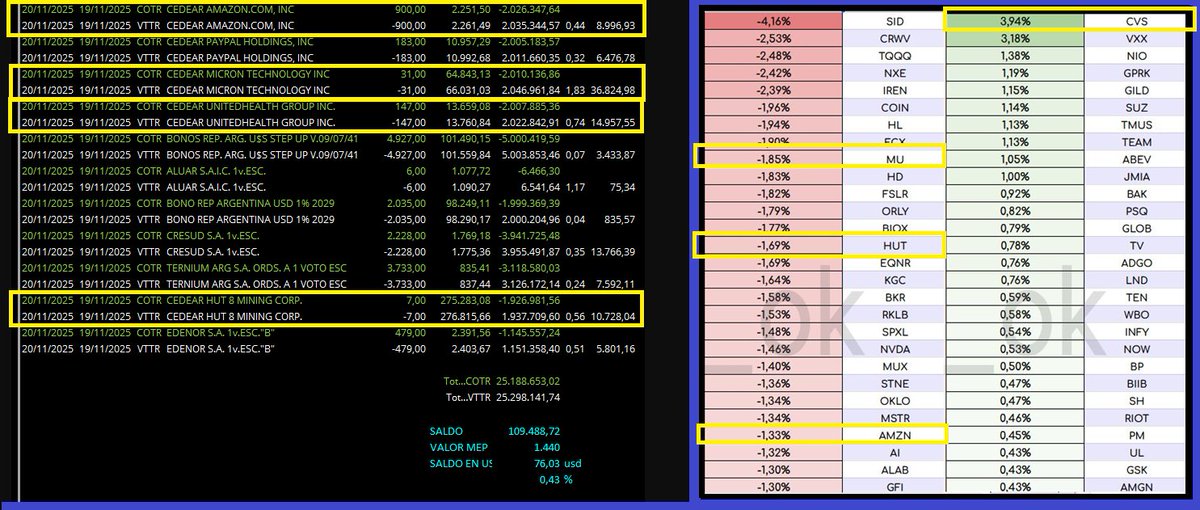Screen dimensions: 1200x510
Task: Select the -1,33% value beside AMZN
Action: point(773,435)
